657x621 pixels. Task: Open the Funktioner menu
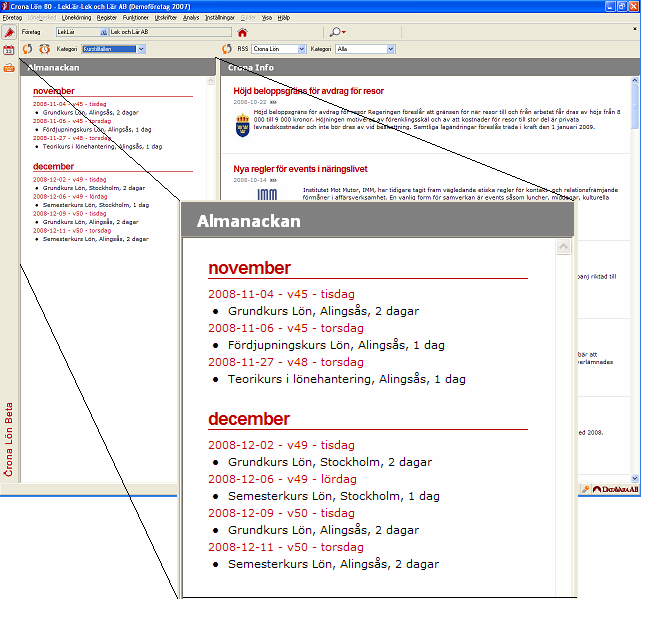[135, 18]
